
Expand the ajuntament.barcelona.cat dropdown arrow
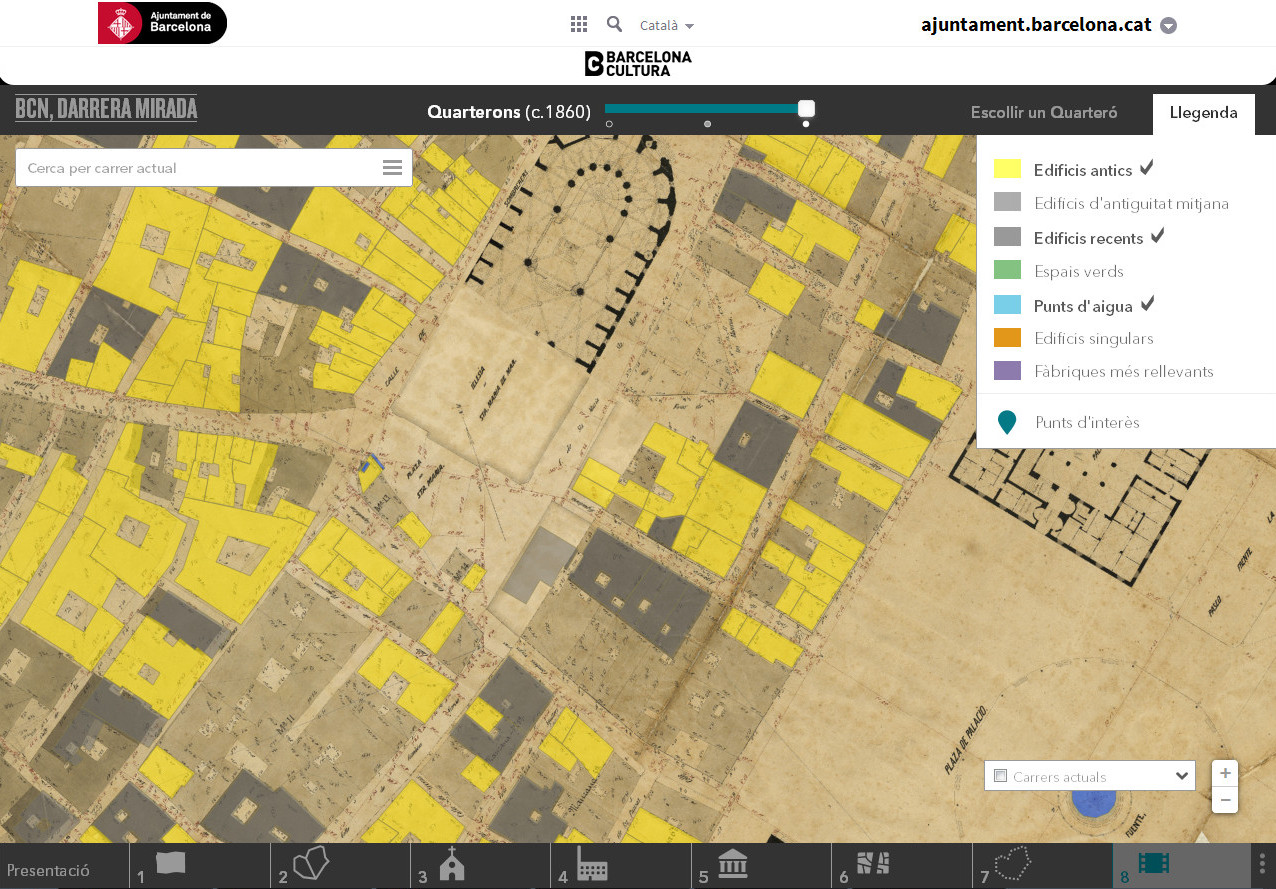click(1168, 26)
